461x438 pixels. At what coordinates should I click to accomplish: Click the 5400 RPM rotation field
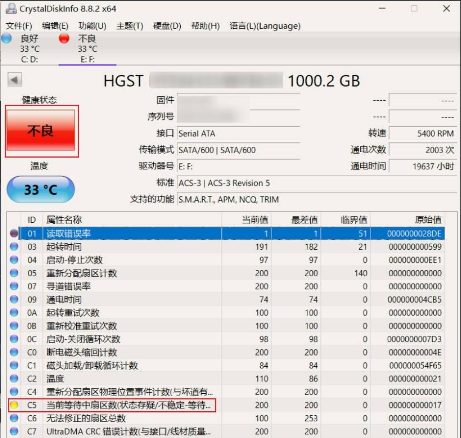(x=423, y=134)
